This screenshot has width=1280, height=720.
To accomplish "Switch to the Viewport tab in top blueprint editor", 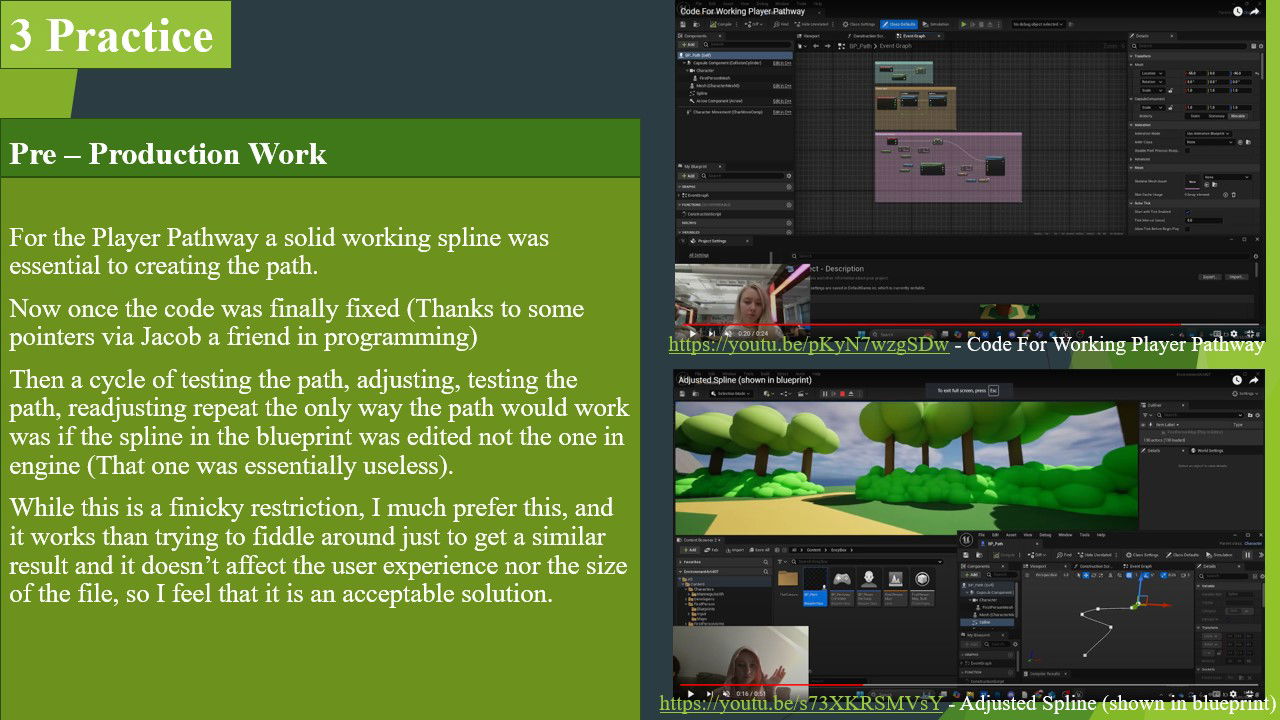I will [x=810, y=36].
